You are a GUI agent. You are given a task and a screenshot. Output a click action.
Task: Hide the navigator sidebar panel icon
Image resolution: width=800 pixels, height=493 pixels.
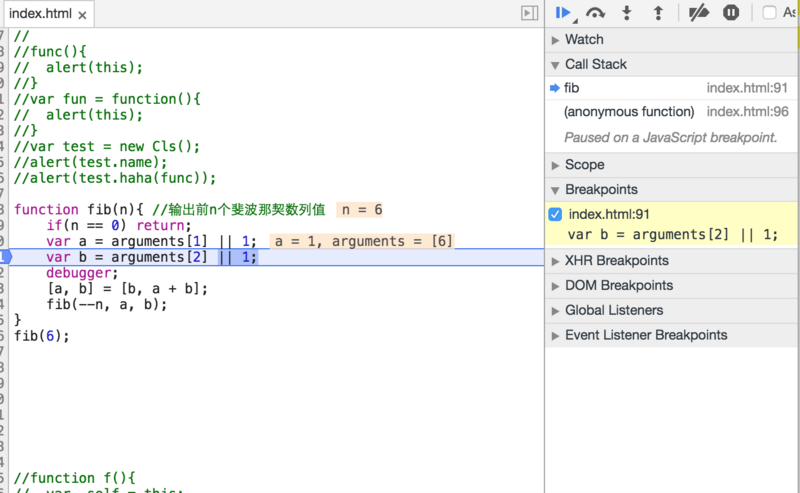529,13
